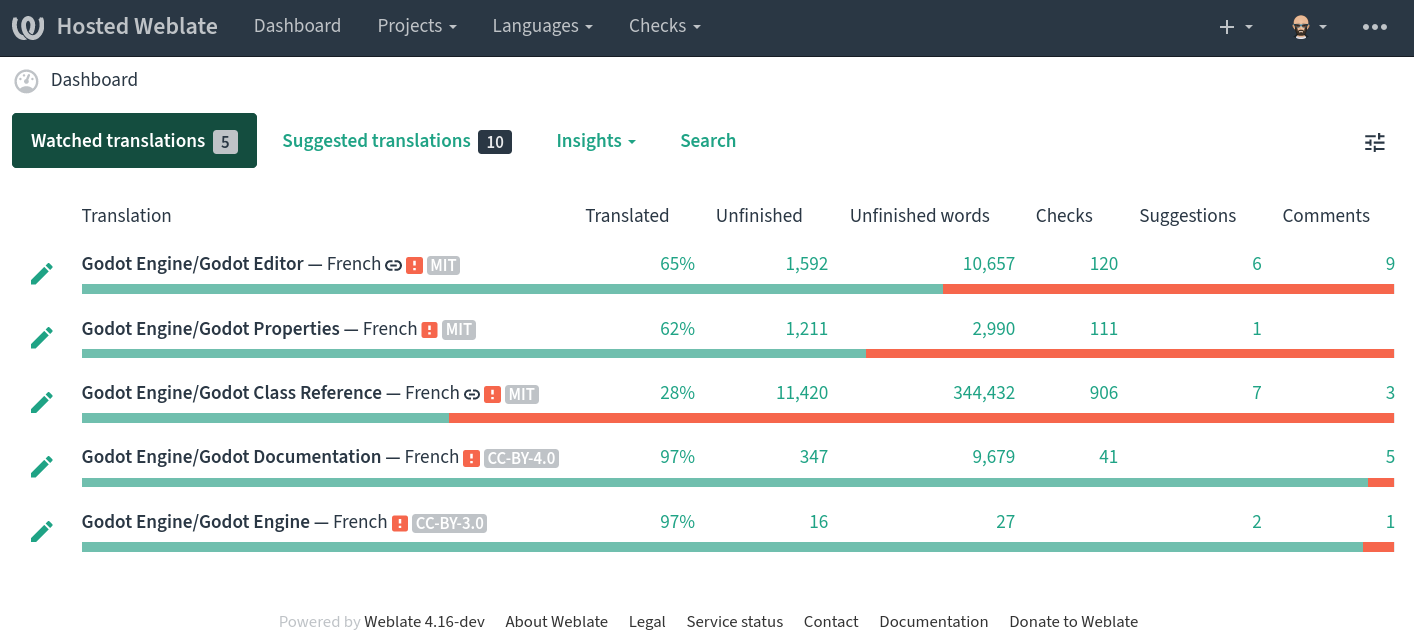Click progress bar of Godot Editor row
This screenshot has height=637, width=1414.
[x=738, y=289]
